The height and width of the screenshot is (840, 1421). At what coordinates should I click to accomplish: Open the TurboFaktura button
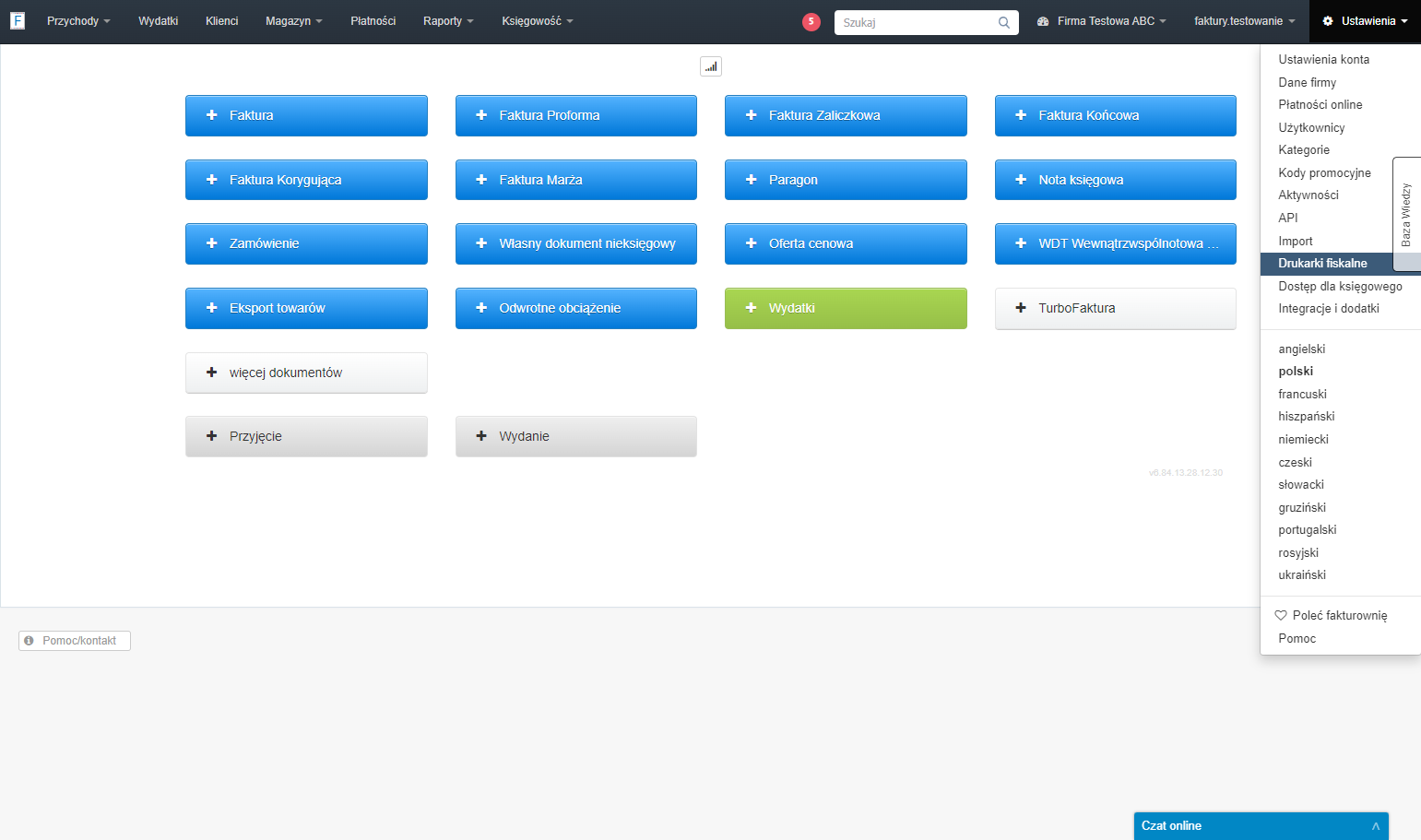(x=1116, y=308)
